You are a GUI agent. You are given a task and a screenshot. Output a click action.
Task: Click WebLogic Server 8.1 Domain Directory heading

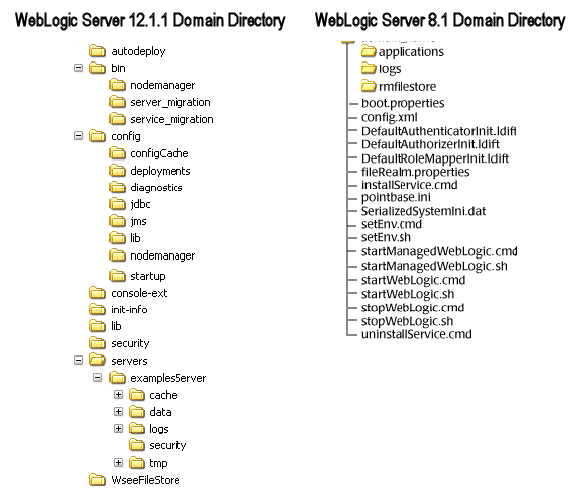(x=440, y=21)
